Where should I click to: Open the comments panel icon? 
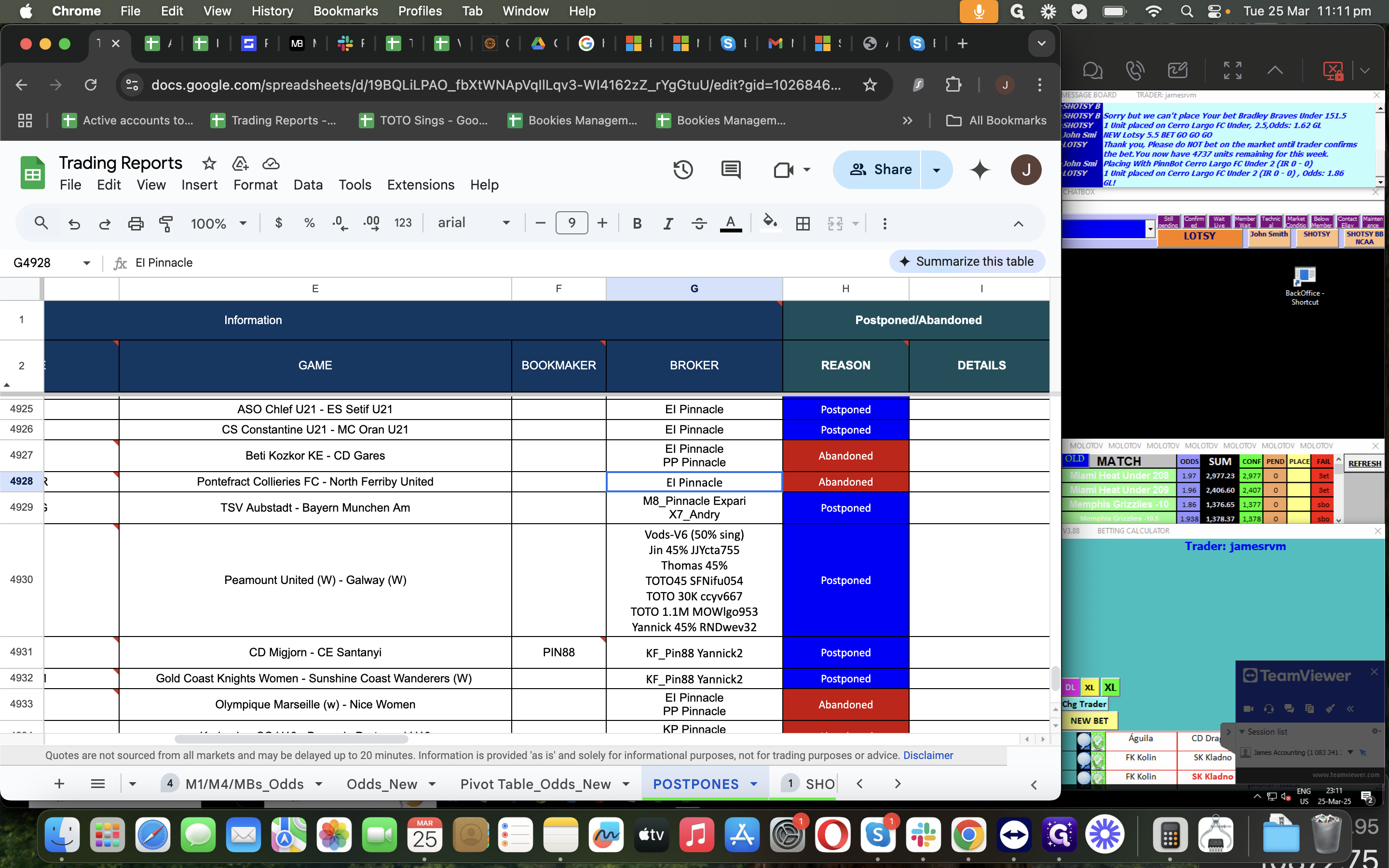[x=731, y=170]
